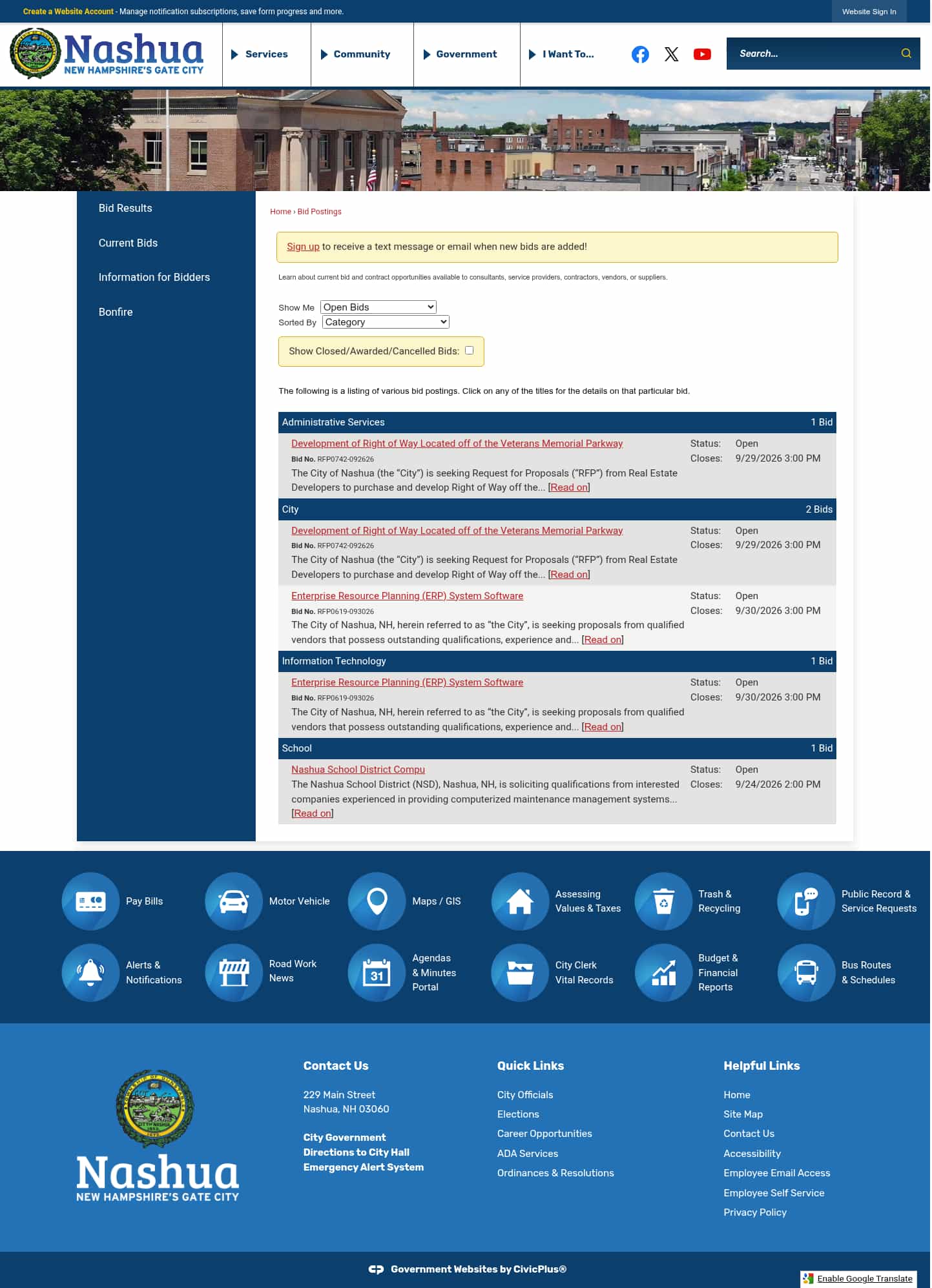Open the X social media icon
Viewport: 932px width, 1288px height.
[x=673, y=54]
